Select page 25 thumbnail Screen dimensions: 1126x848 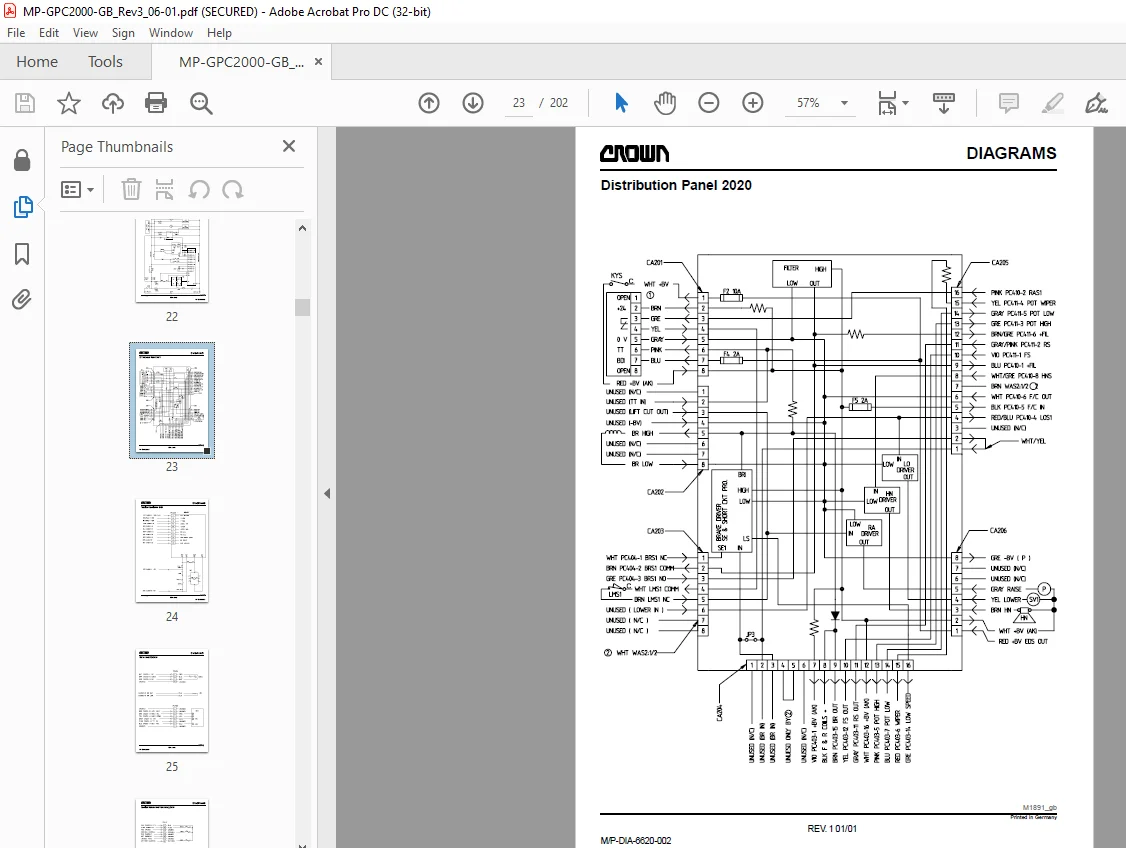[172, 701]
